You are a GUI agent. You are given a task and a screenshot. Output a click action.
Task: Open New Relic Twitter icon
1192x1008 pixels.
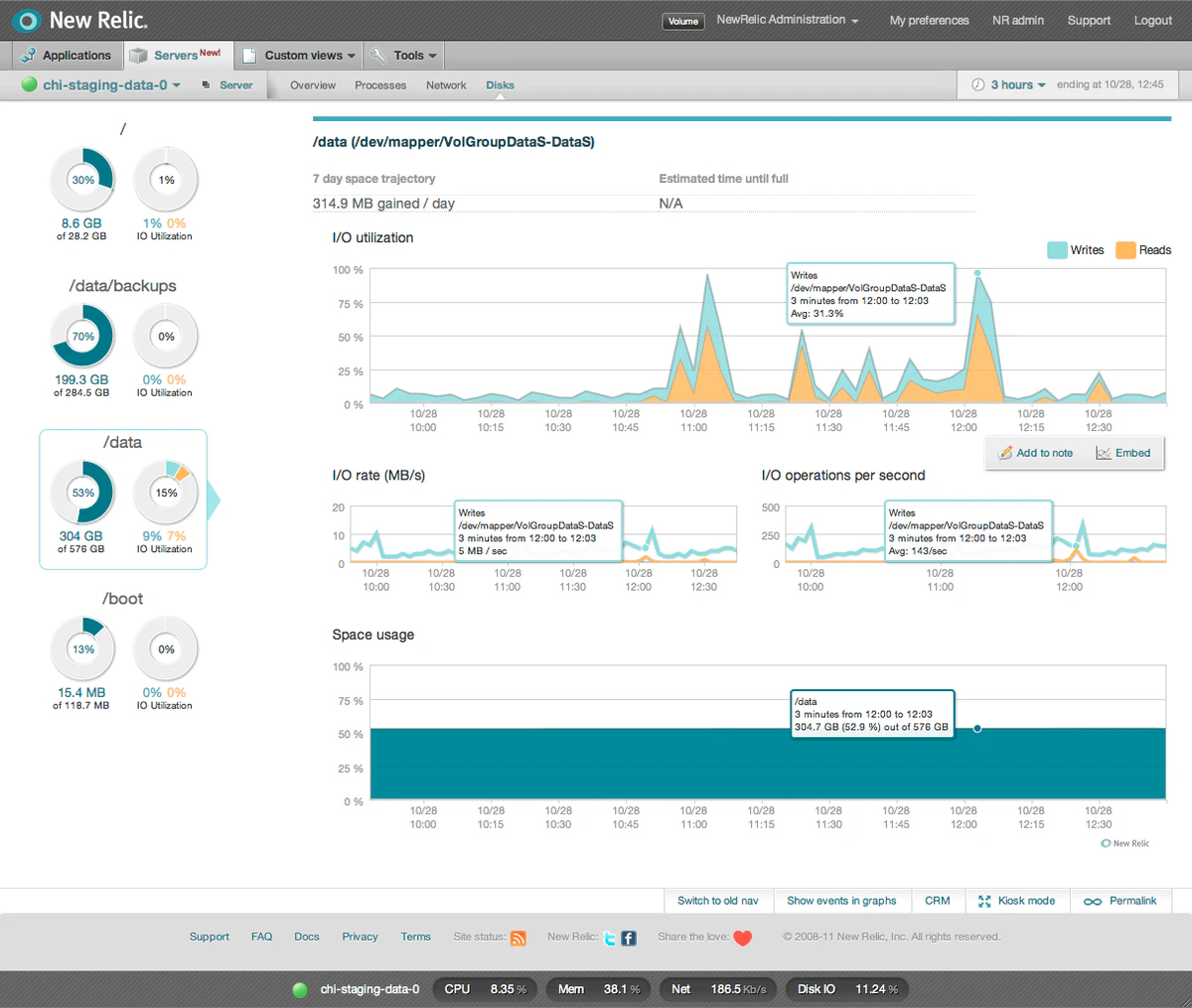coord(610,937)
